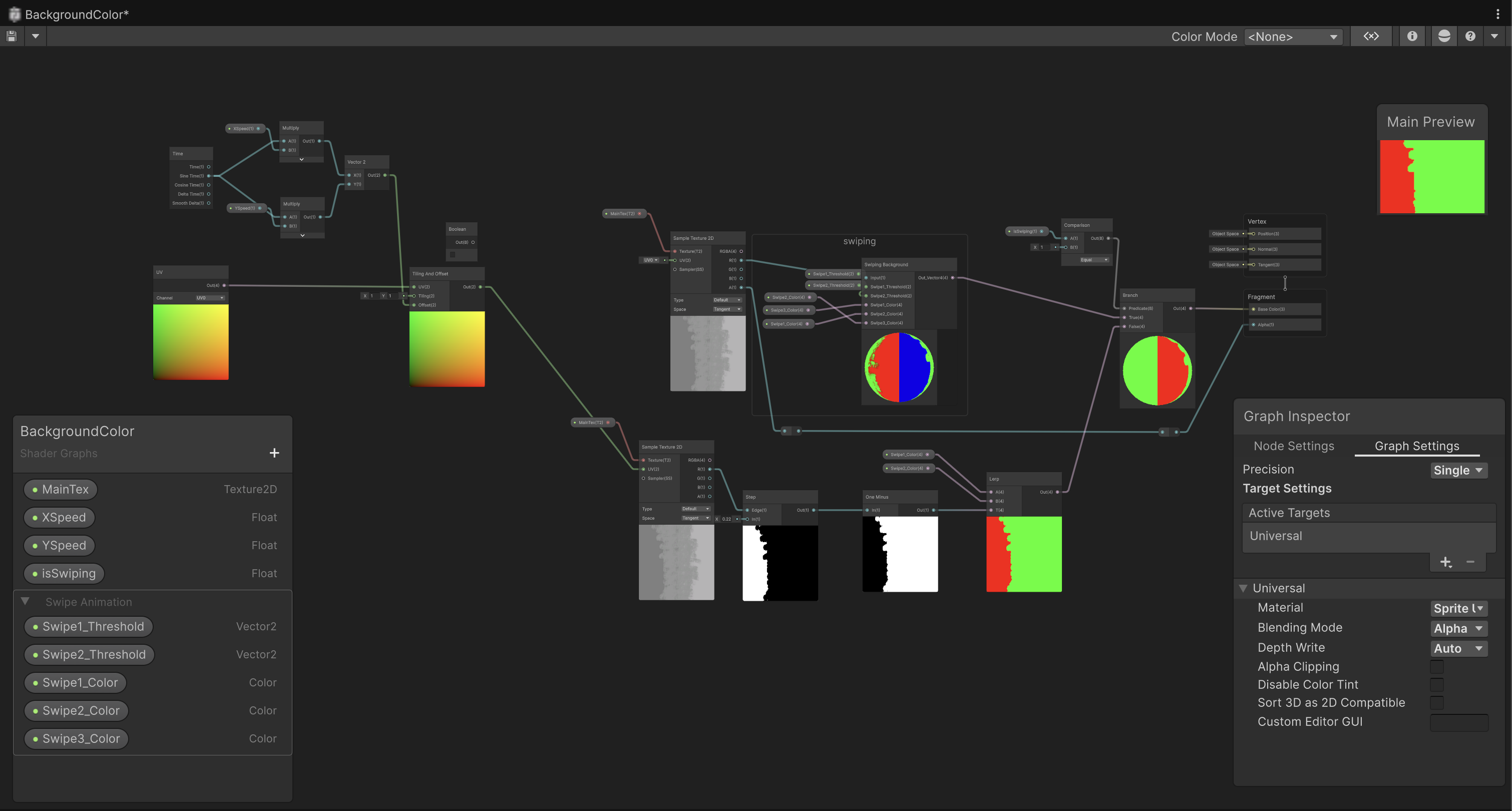Select the Universal active target entry

pos(1368,536)
